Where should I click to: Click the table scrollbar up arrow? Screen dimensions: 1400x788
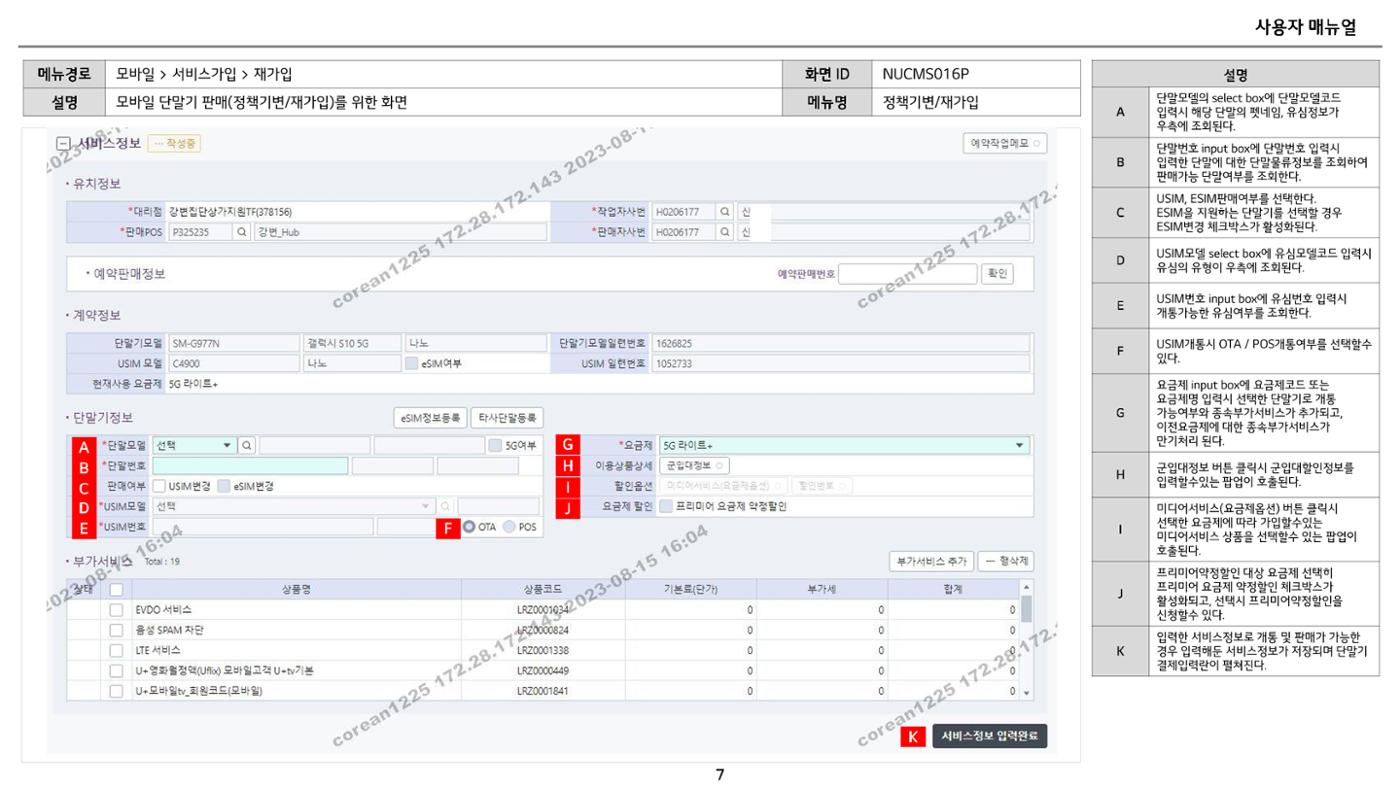tap(1026, 588)
